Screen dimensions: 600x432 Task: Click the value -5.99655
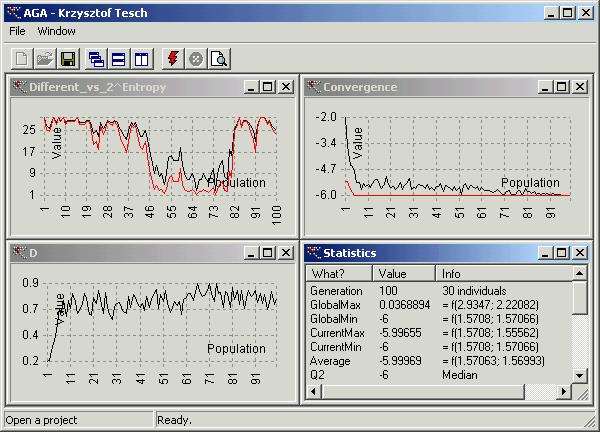[x=400, y=333]
